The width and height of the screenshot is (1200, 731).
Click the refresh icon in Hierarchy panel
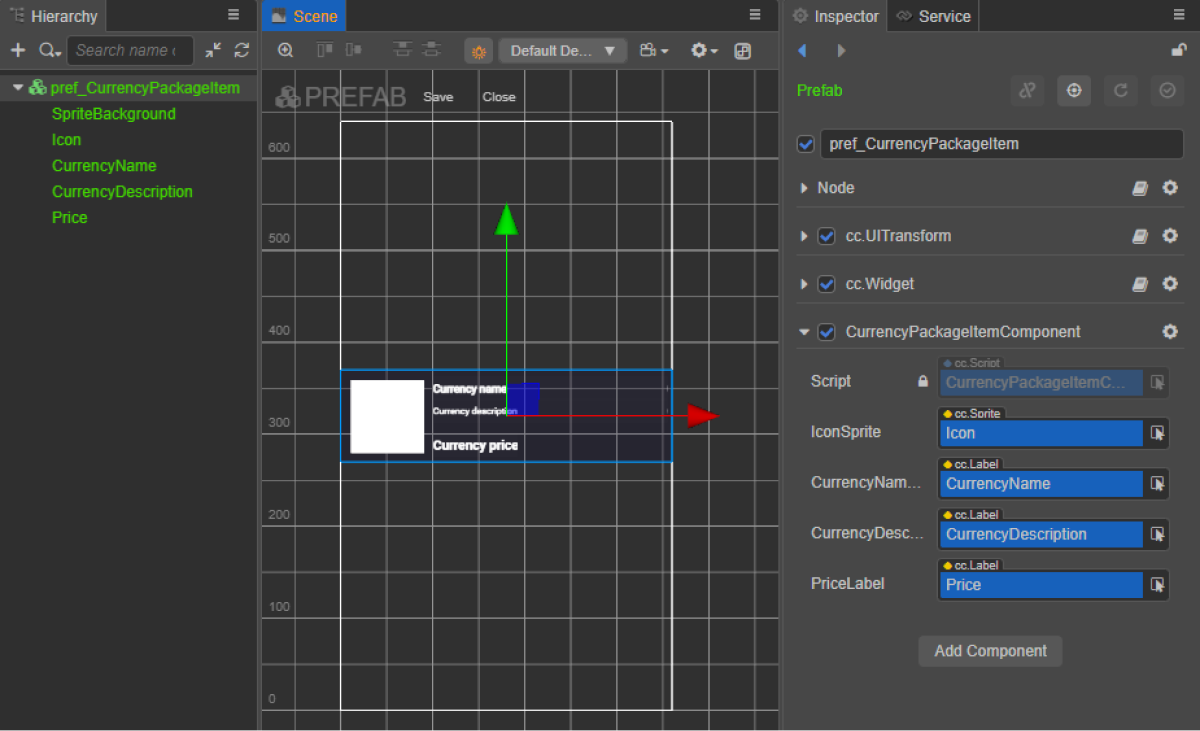(x=242, y=50)
